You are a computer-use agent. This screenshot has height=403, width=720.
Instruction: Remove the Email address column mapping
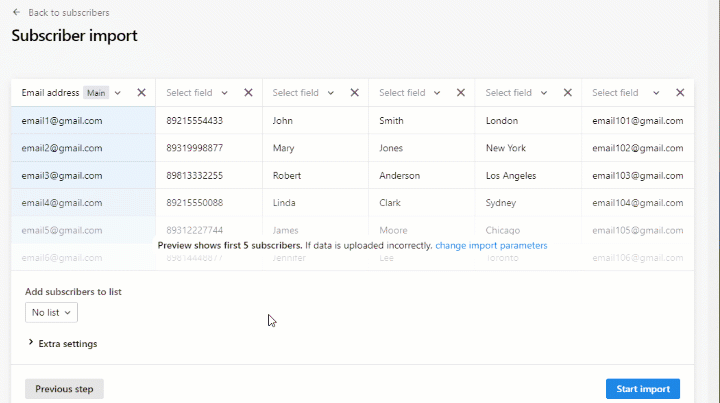[141, 93]
